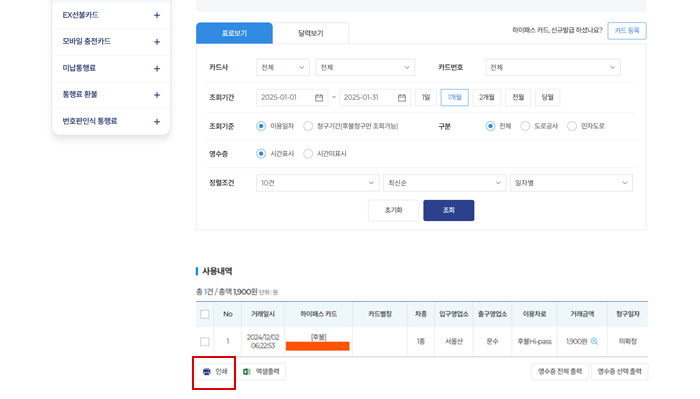
Task: Open calendar icon for end date 2025-01-31
Action: pyautogui.click(x=402, y=97)
